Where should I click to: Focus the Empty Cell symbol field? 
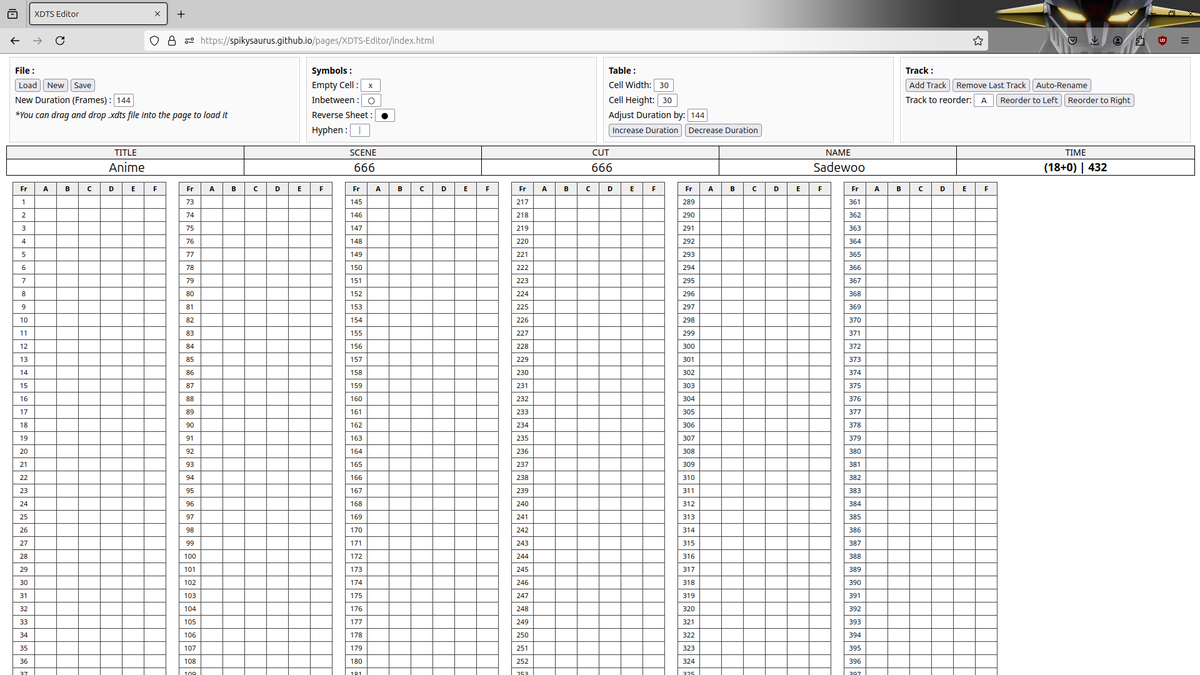pos(371,86)
